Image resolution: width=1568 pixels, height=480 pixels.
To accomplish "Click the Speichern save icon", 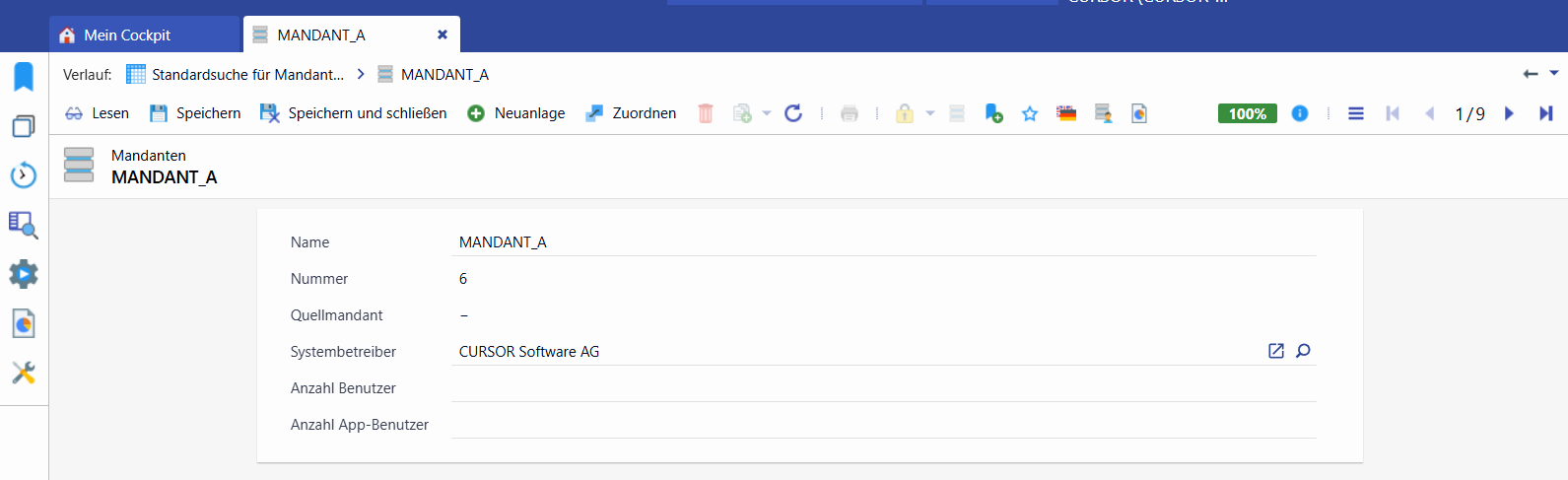I will point(159,113).
